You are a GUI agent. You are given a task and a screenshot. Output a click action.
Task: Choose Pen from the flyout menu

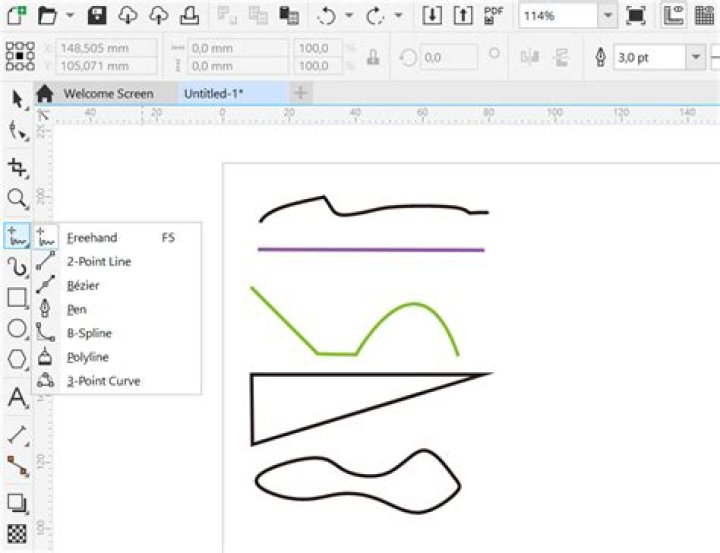click(x=117, y=310)
